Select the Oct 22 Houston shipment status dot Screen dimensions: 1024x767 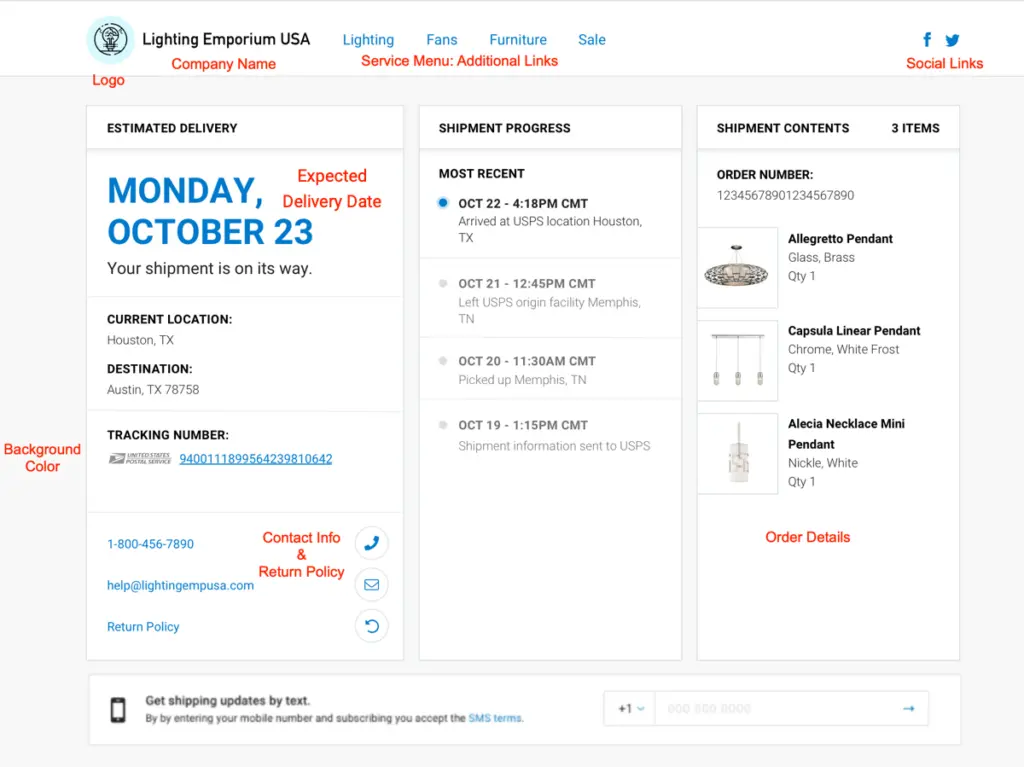tap(443, 203)
